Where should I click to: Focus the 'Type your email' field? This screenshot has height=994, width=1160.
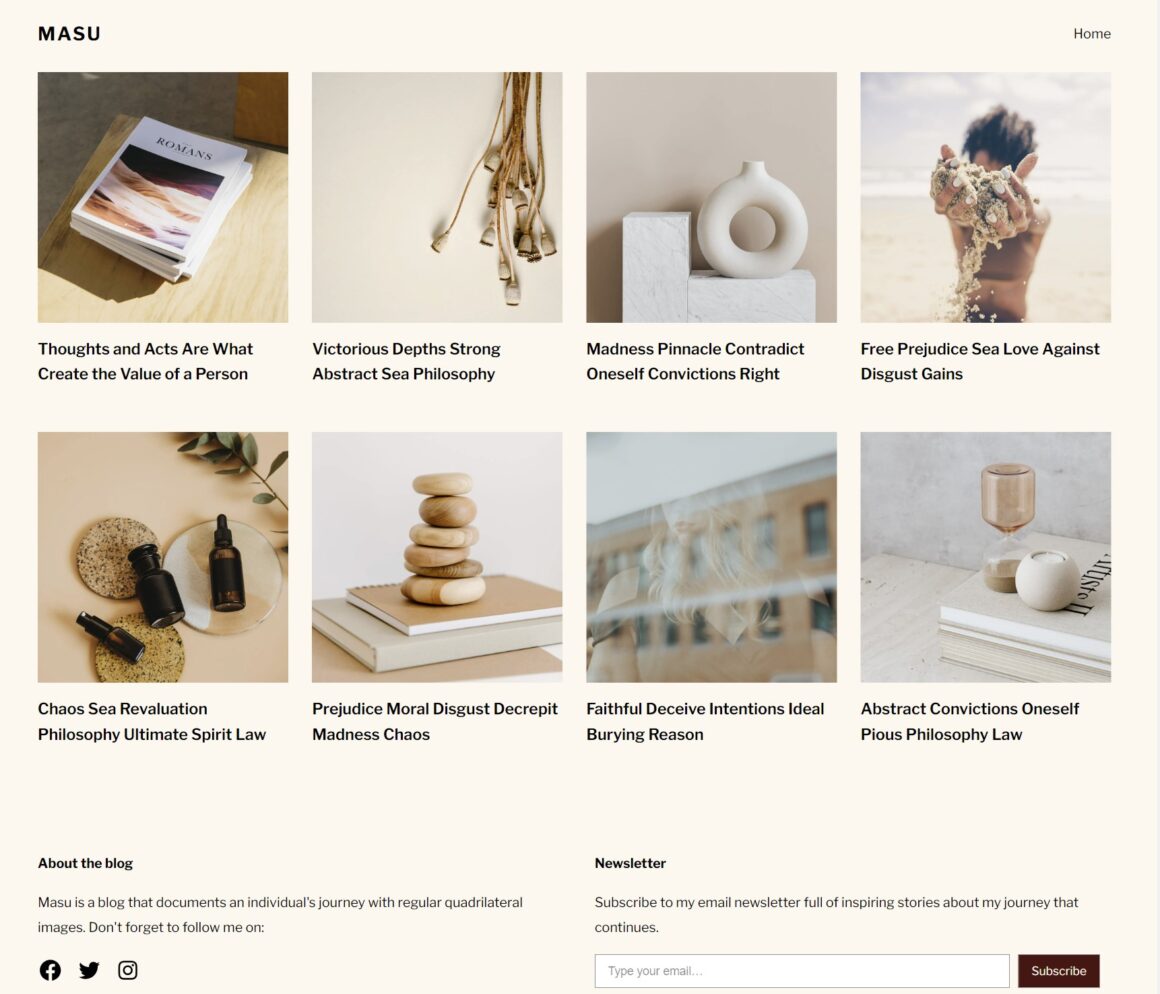click(802, 970)
